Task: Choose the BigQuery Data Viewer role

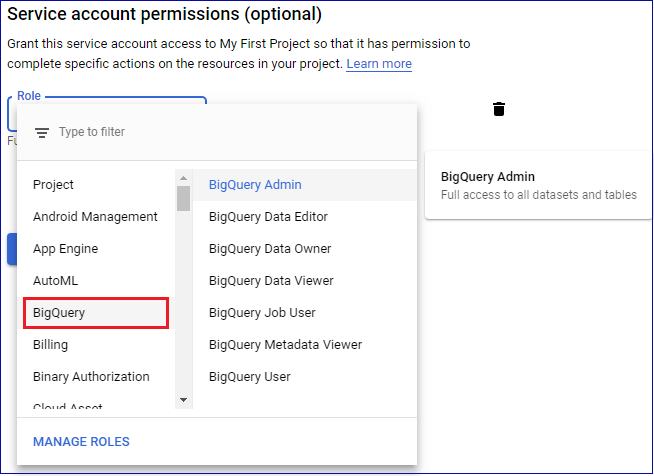Action: (x=271, y=281)
